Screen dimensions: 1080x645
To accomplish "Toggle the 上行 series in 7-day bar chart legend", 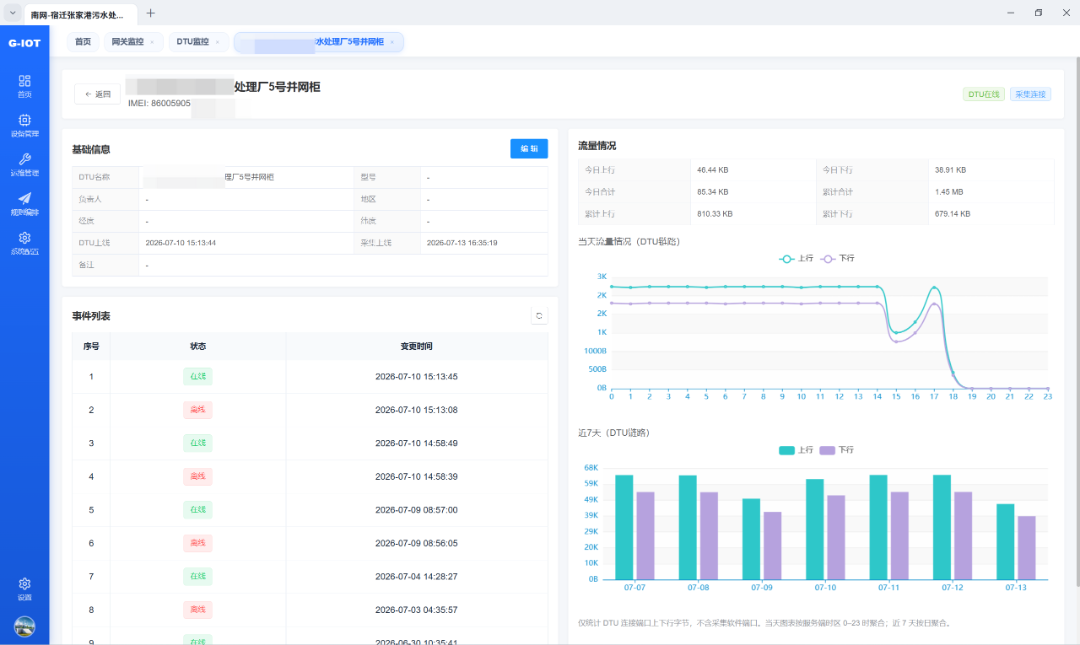I will (x=796, y=450).
